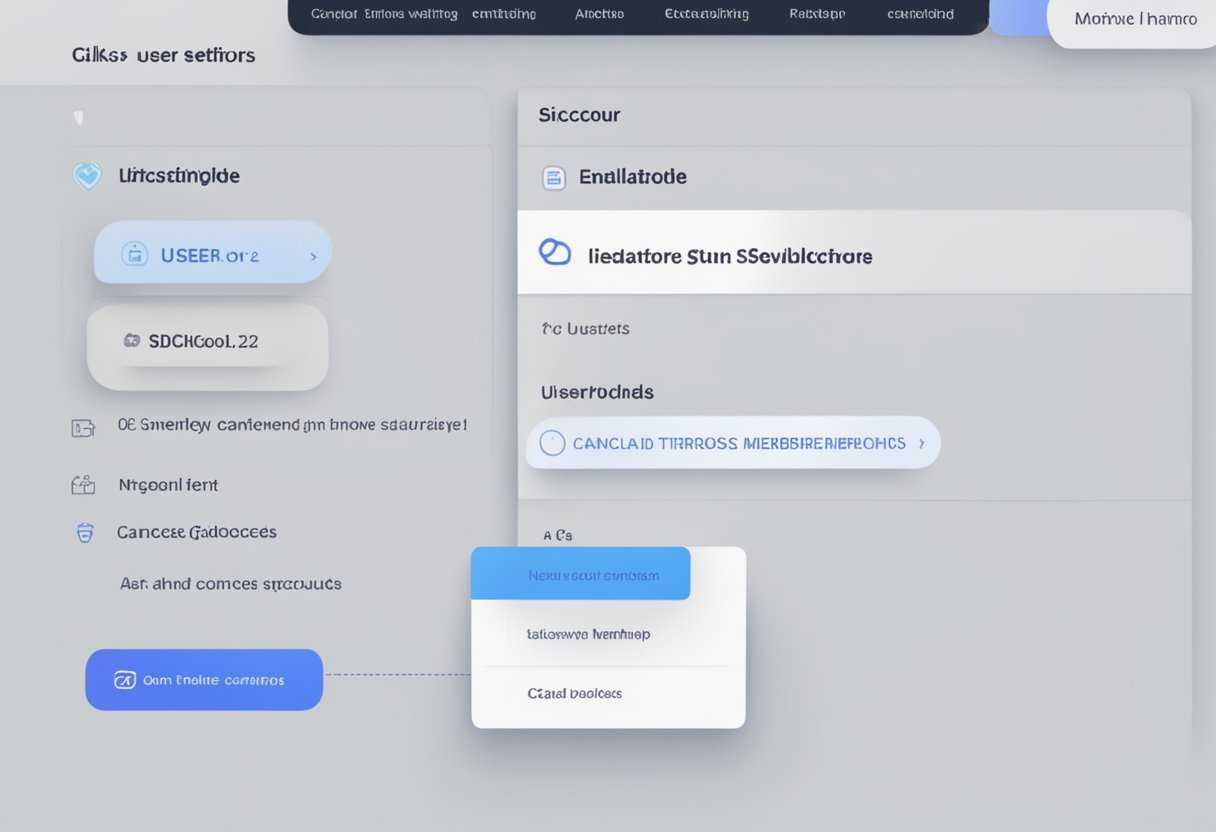Select the radio circle in CANCLAID TIRROSS row
1216x832 pixels.
(552, 443)
